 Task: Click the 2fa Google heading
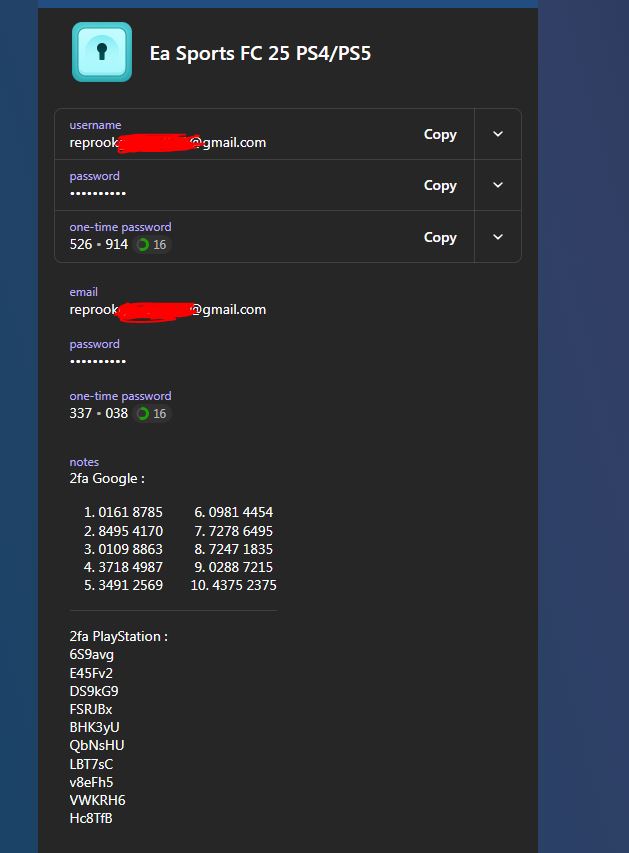coord(107,479)
